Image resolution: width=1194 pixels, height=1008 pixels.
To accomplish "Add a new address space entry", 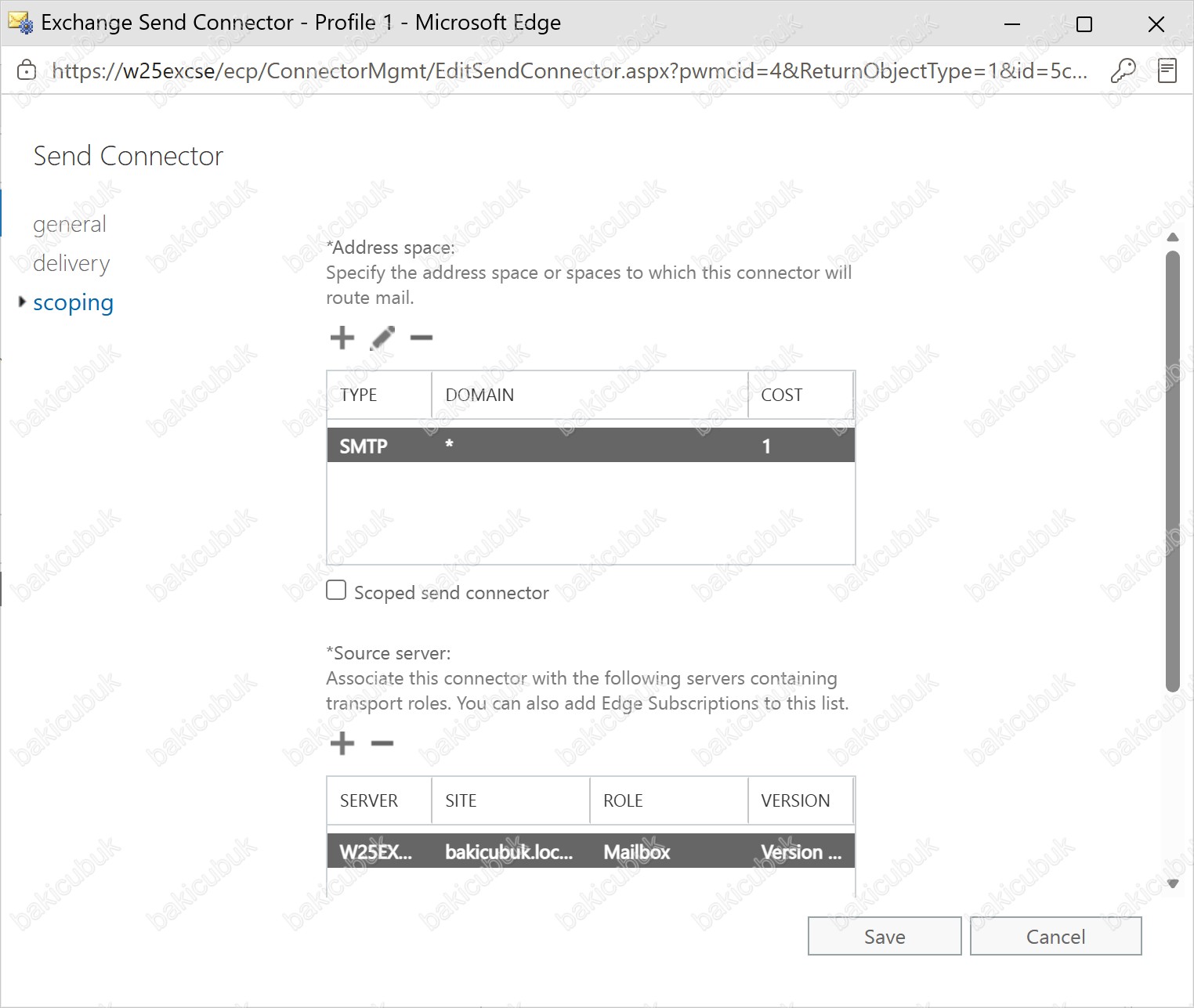I will click(x=342, y=338).
